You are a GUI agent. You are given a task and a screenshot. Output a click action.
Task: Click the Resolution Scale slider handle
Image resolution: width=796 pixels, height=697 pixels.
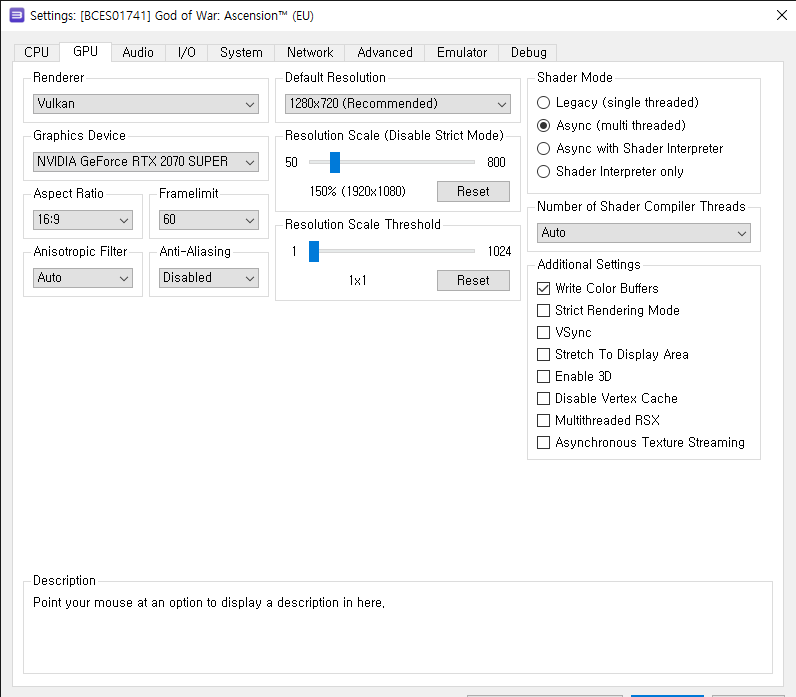pos(335,162)
